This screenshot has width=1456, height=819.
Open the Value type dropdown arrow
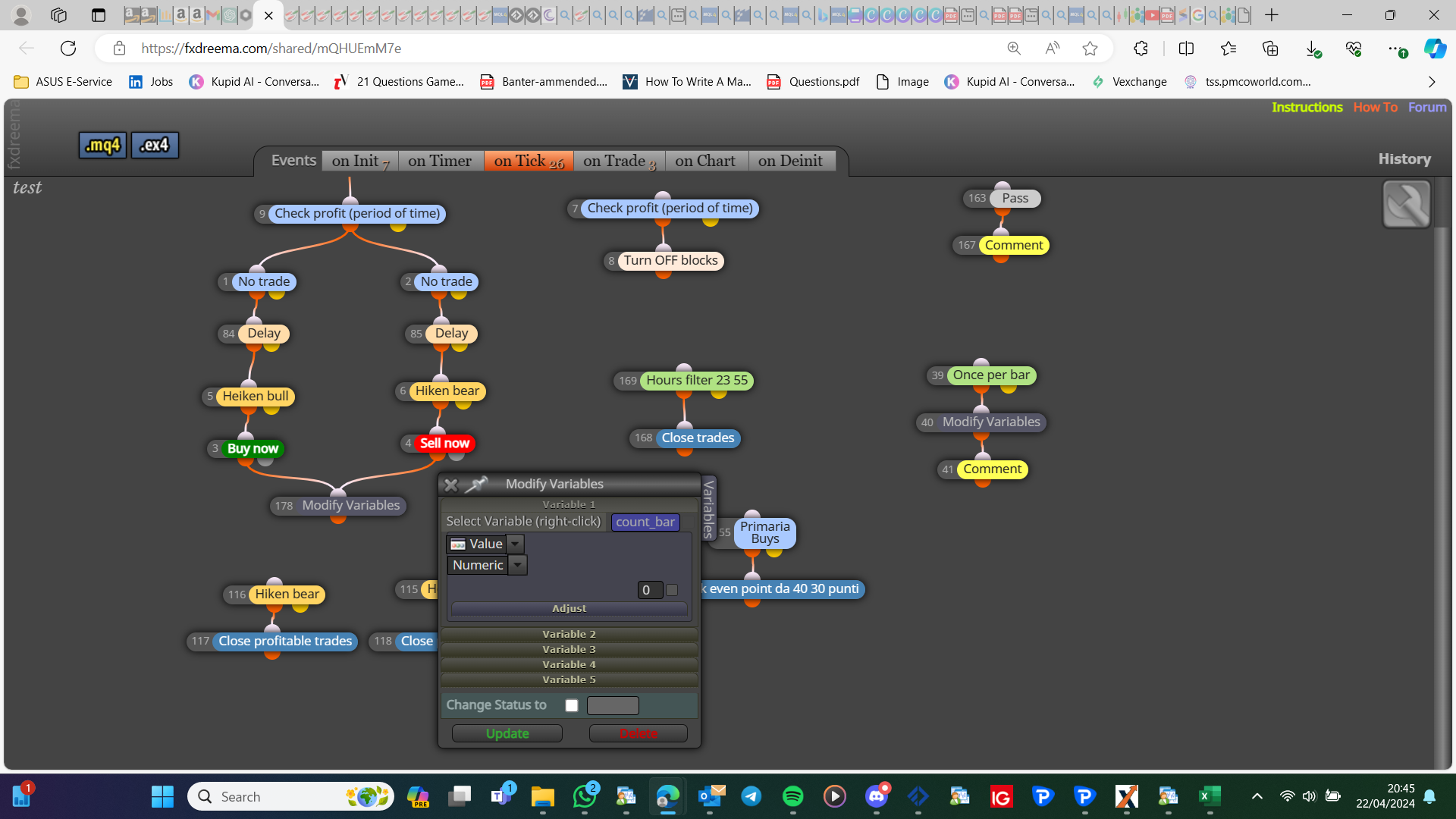click(515, 544)
